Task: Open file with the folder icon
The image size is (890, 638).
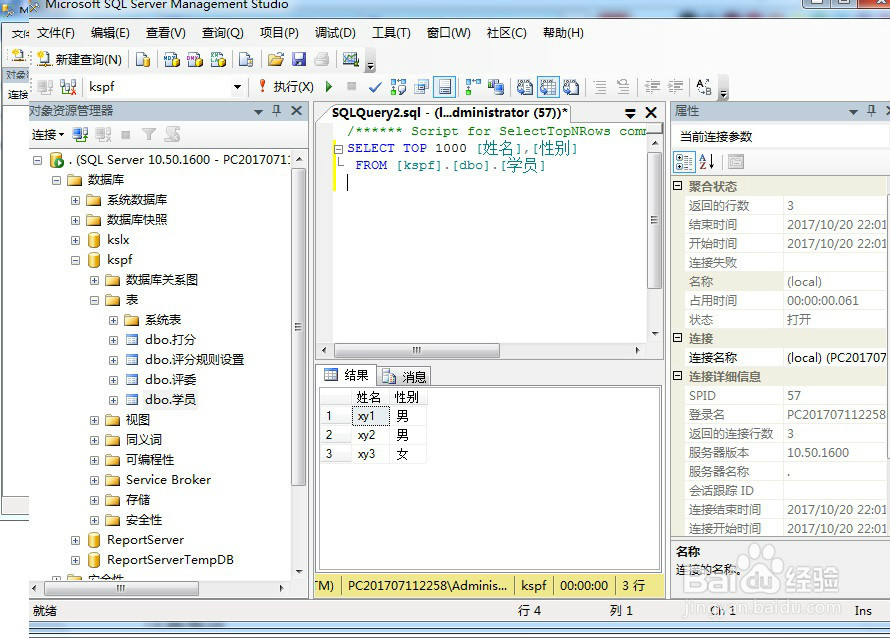Action: click(x=276, y=59)
